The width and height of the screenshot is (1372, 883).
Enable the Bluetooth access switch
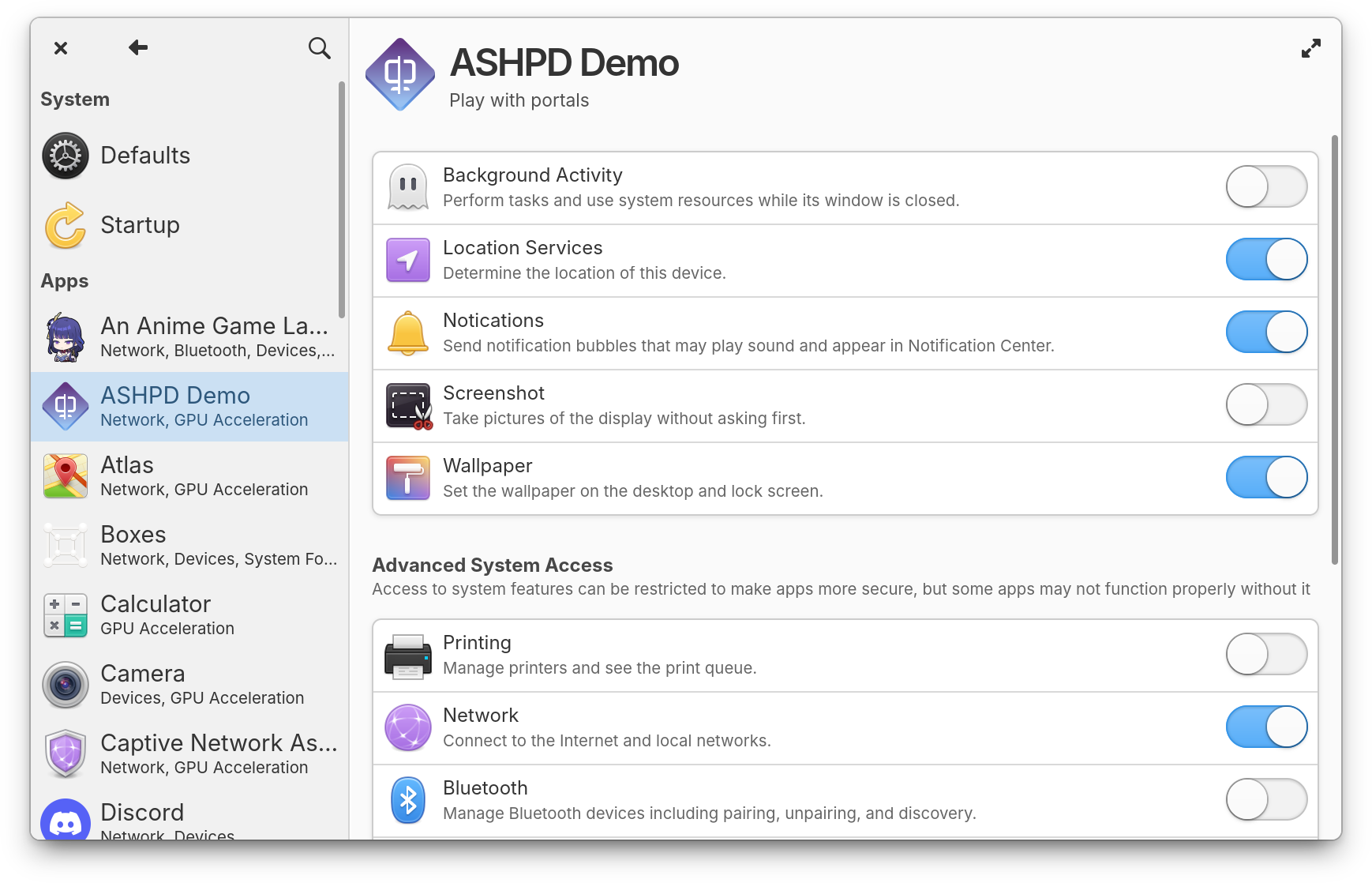[1266, 799]
